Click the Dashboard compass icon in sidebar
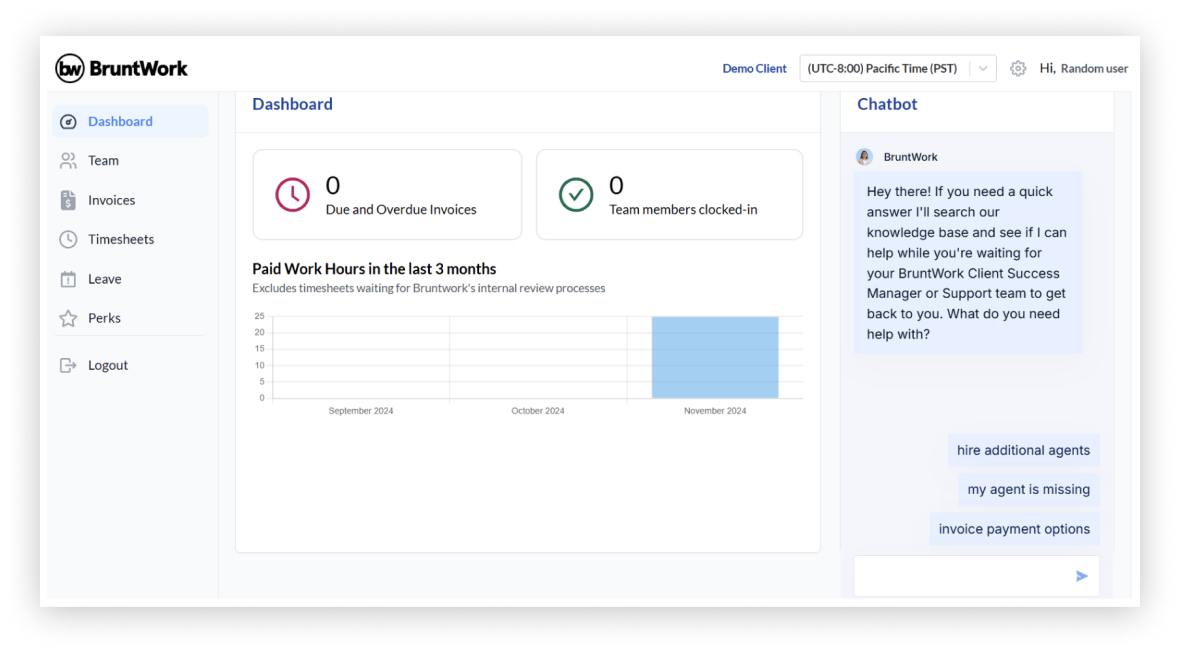The height and width of the screenshot is (651, 1180). (x=68, y=122)
